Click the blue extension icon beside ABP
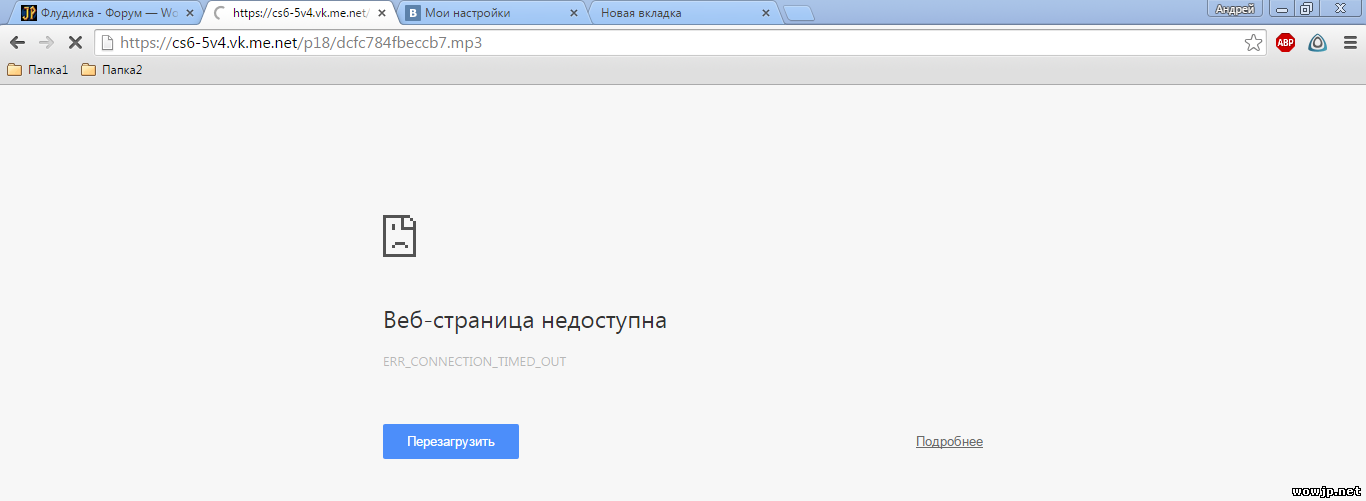This screenshot has width=1366, height=501. tap(1318, 43)
